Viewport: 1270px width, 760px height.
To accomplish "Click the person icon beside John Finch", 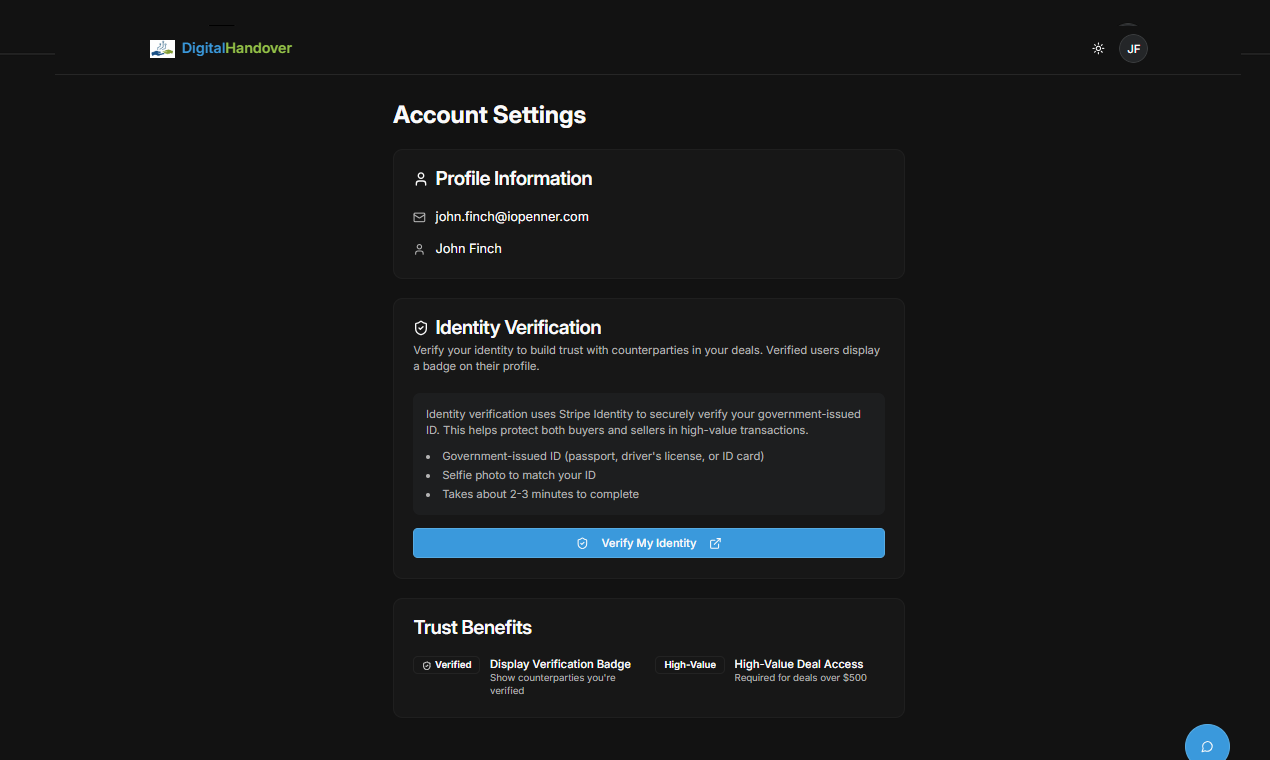I will [419, 249].
